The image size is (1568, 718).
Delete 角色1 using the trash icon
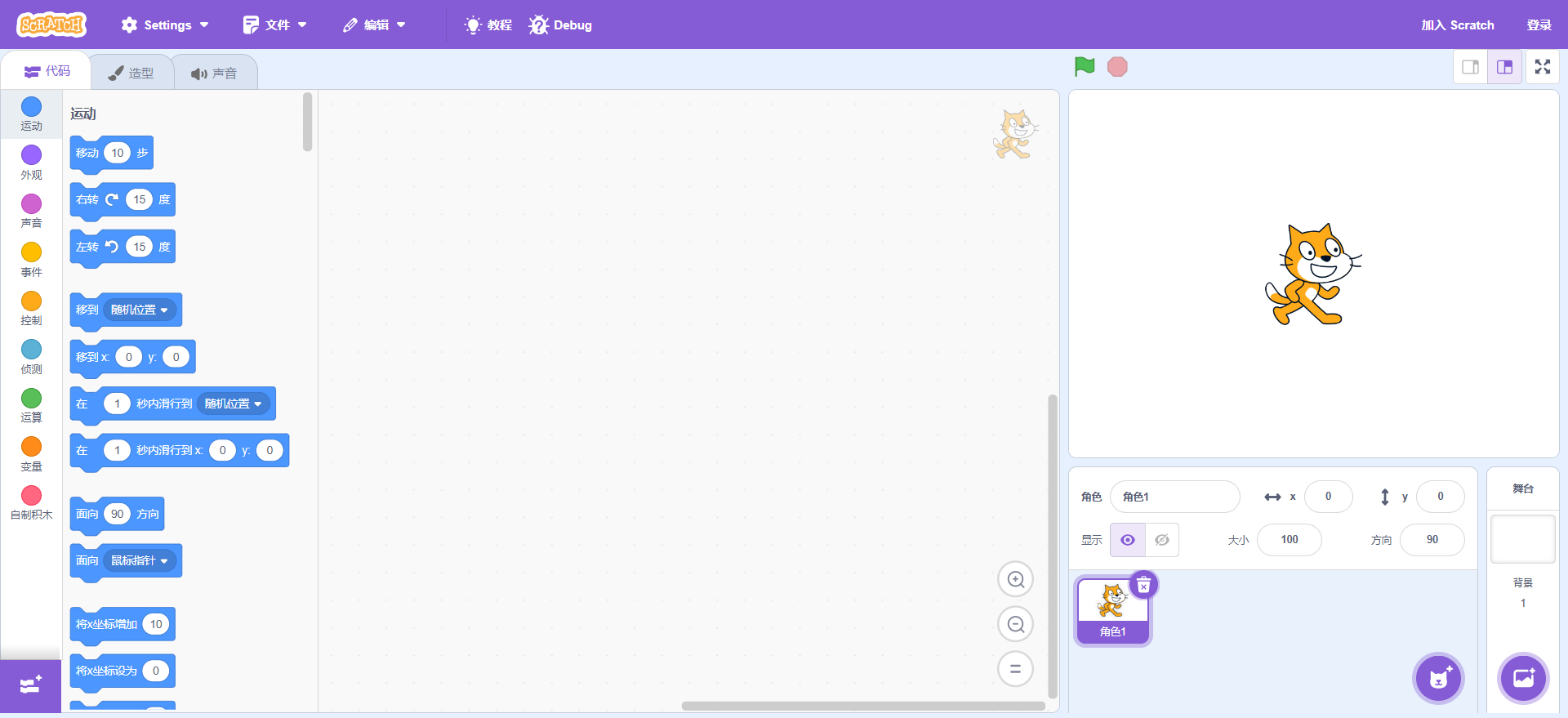pyautogui.click(x=1143, y=585)
